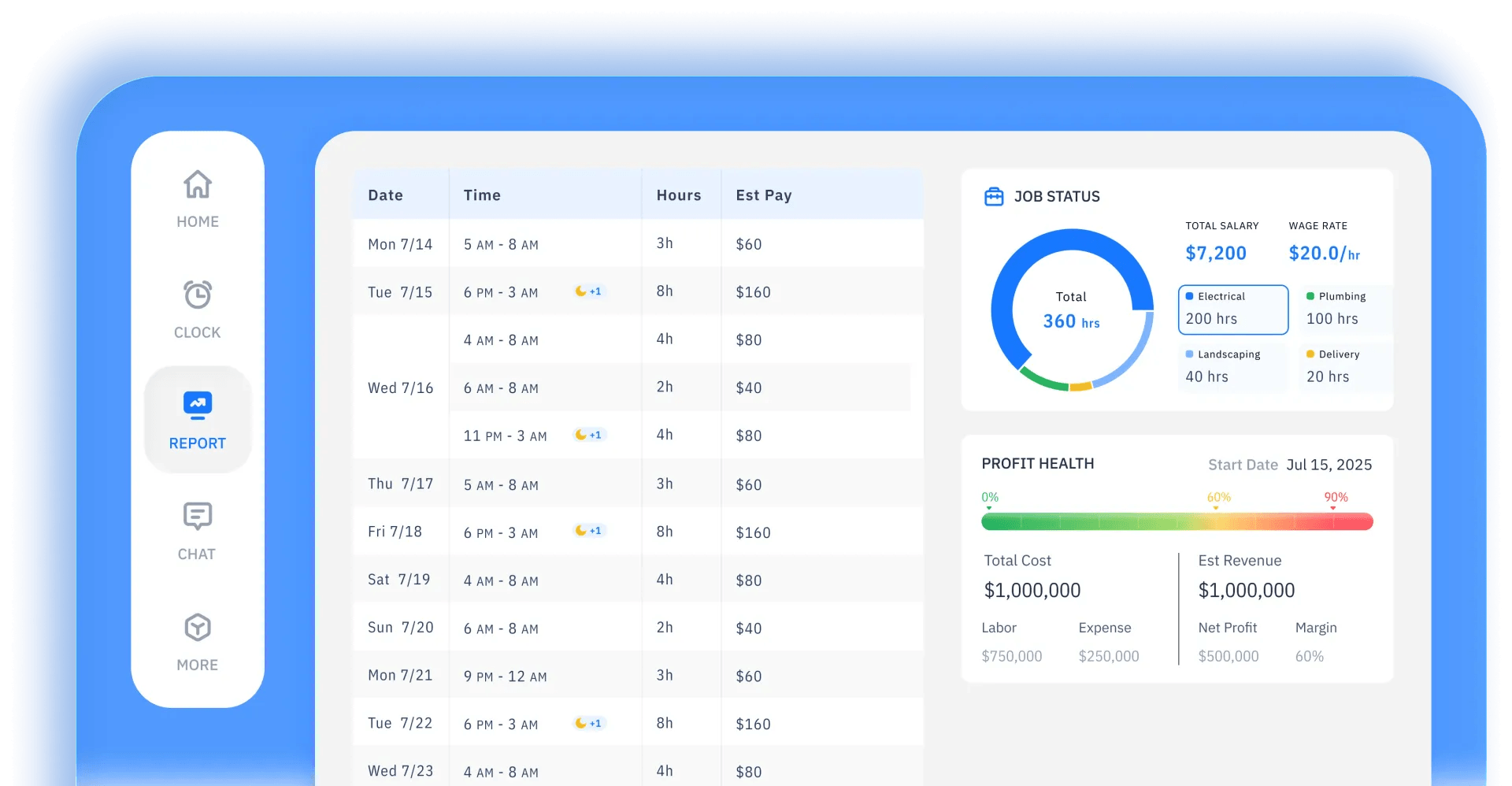Click the Sun 7/20 date cell

(401, 628)
